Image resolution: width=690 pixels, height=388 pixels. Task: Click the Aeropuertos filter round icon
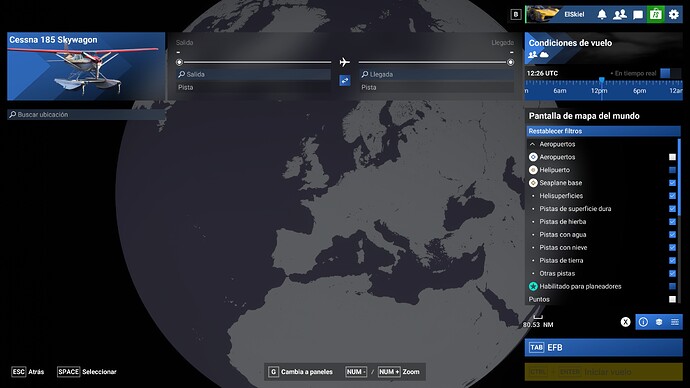533,157
